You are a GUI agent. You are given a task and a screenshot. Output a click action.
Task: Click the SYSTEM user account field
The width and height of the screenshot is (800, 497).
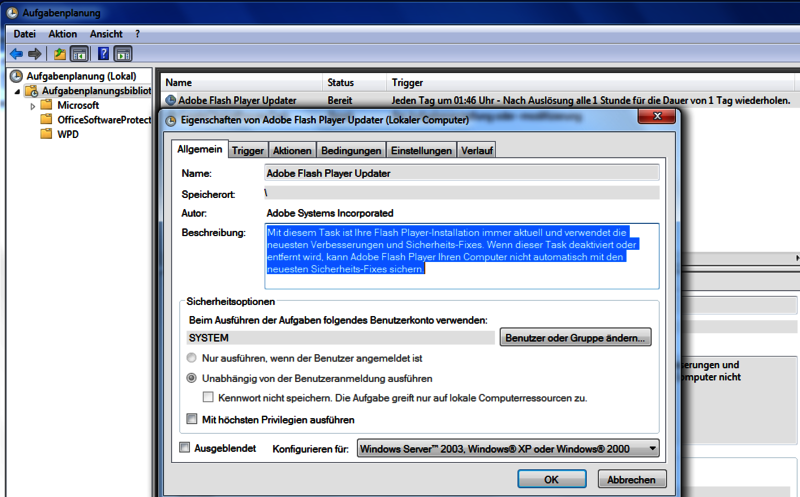pos(340,338)
